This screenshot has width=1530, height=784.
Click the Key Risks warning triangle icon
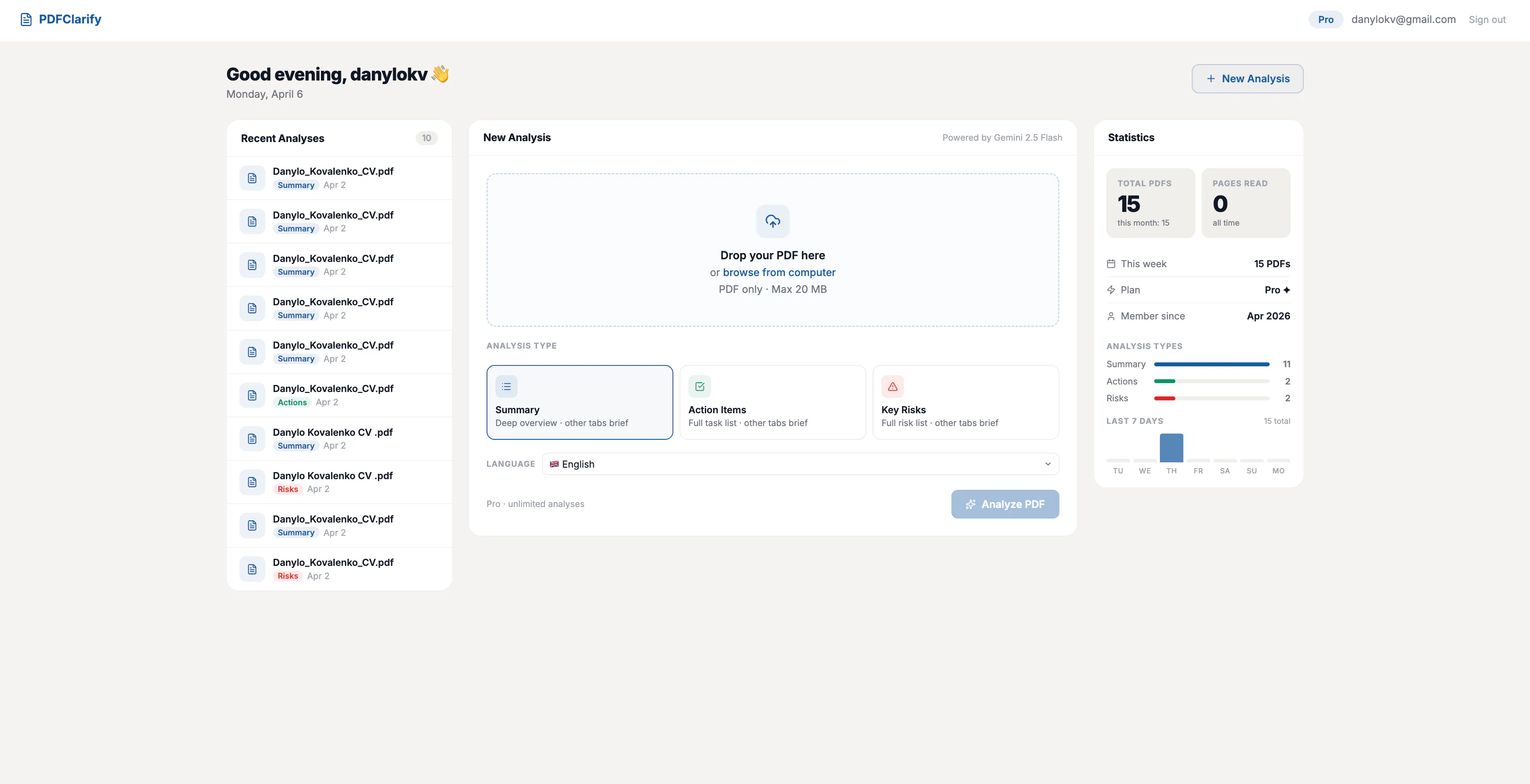pyautogui.click(x=892, y=386)
